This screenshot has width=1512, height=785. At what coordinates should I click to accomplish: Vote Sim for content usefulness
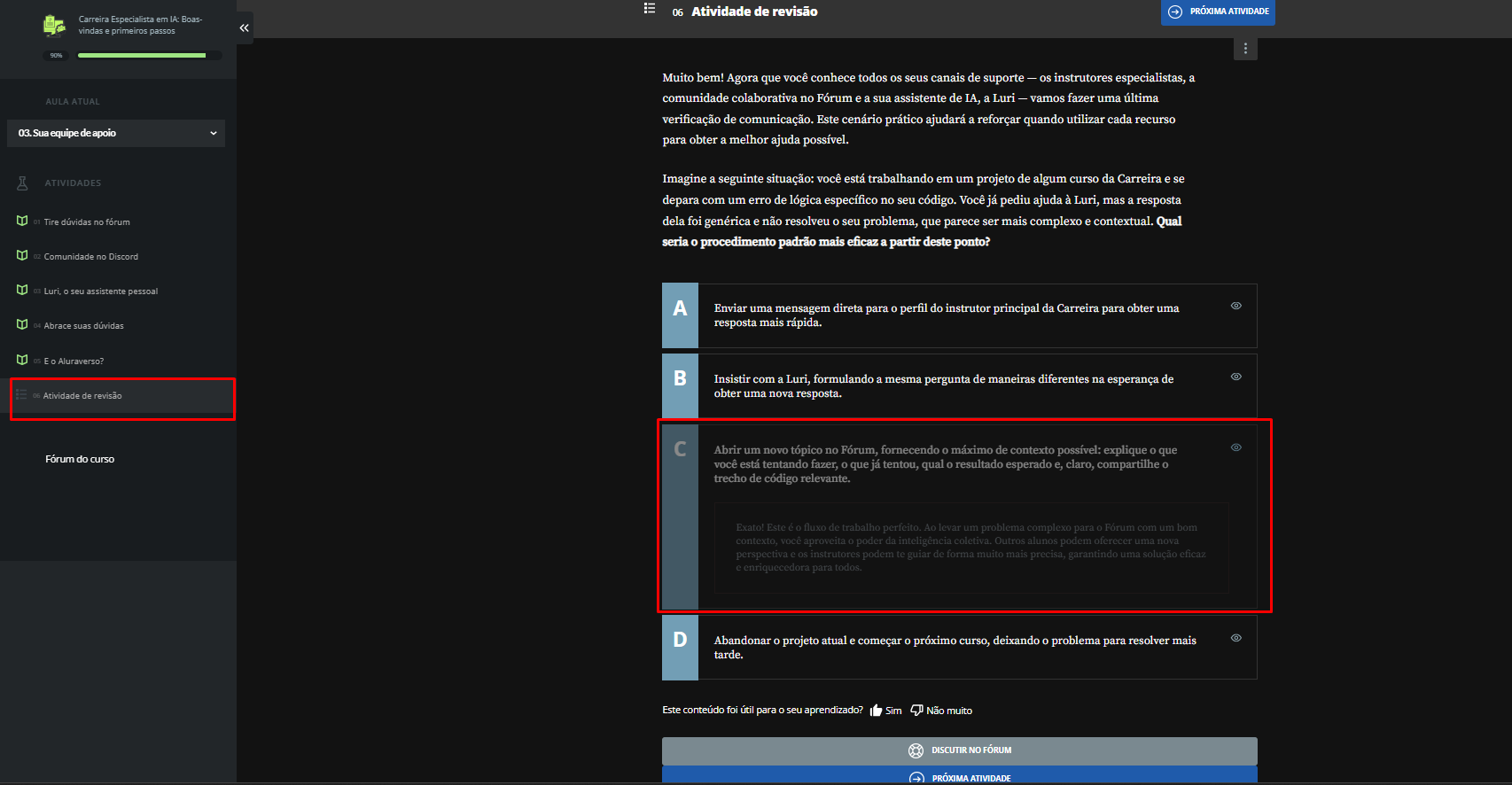(886, 711)
